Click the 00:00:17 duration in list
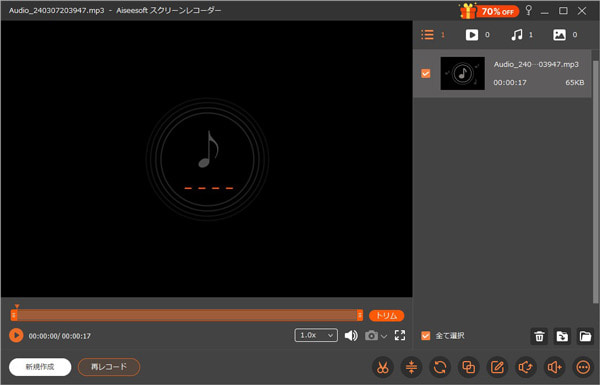This screenshot has height=385, width=600. coord(510,83)
